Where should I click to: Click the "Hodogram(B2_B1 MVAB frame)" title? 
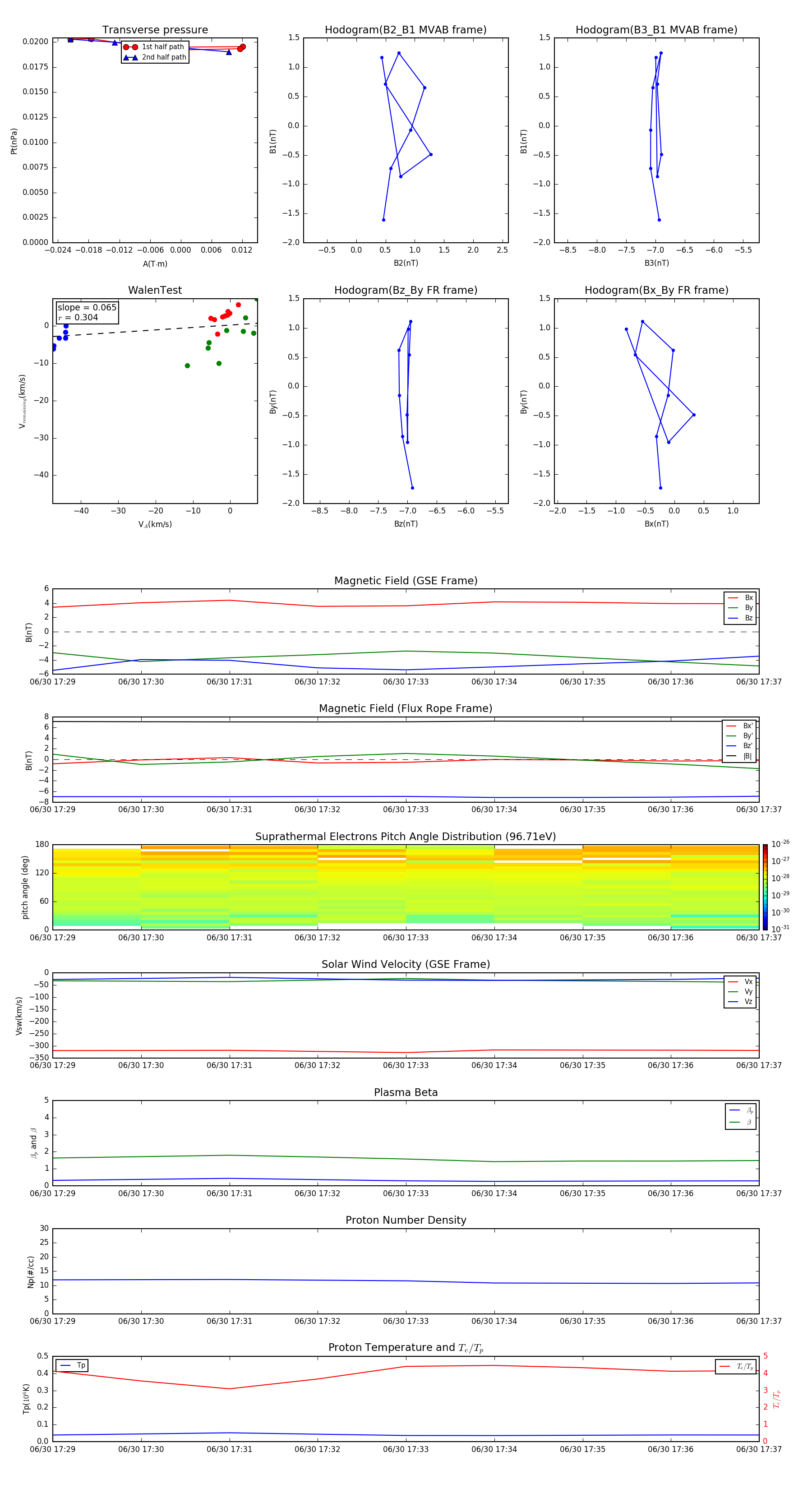[x=406, y=30]
